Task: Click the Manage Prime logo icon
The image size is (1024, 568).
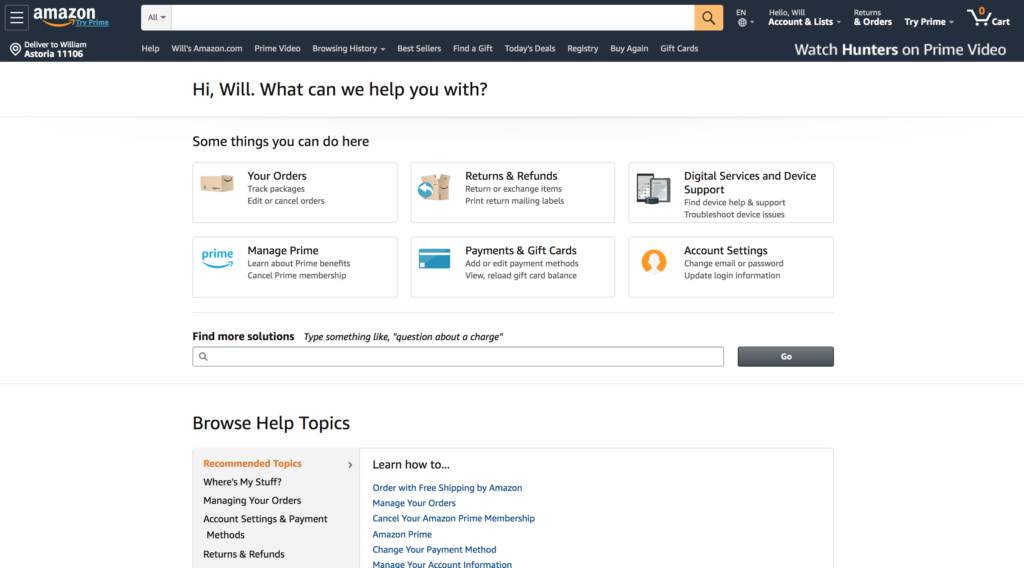Action: (x=217, y=258)
